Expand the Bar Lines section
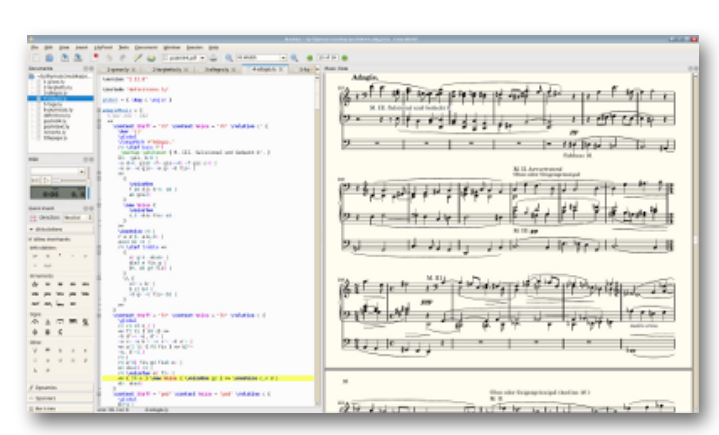Screen dimensions: 719x435 click(61, 408)
